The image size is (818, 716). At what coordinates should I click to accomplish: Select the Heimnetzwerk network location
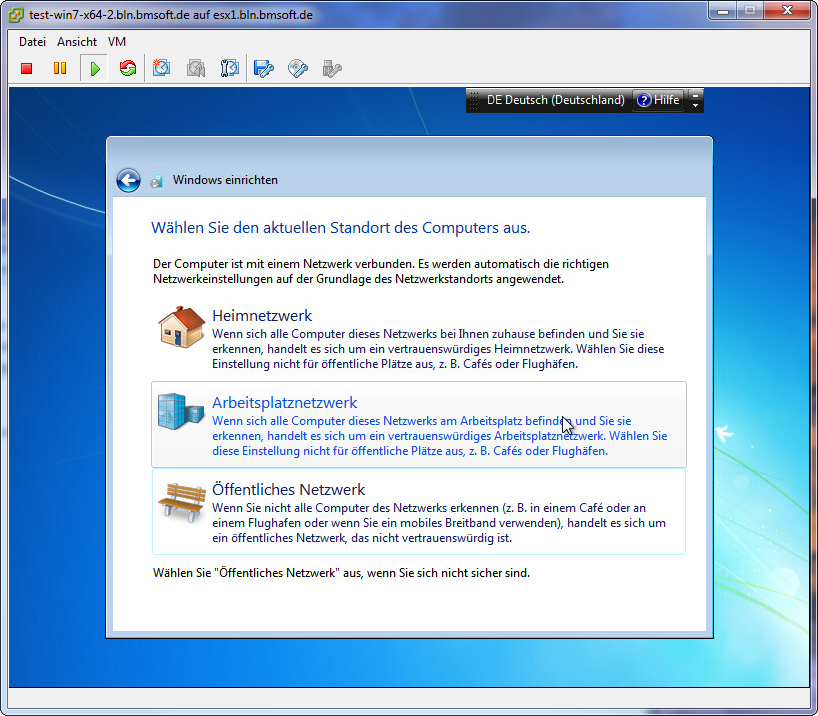(x=418, y=339)
